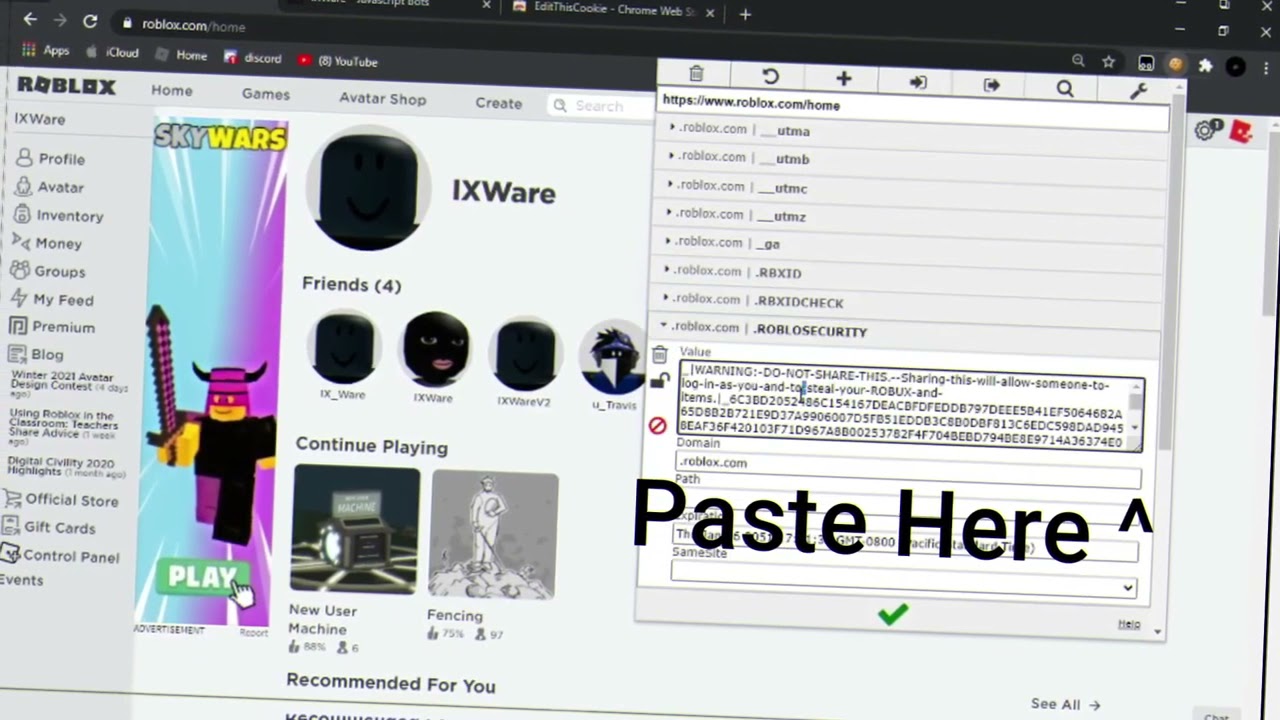Open Official Store in the sidebar

coord(61,499)
